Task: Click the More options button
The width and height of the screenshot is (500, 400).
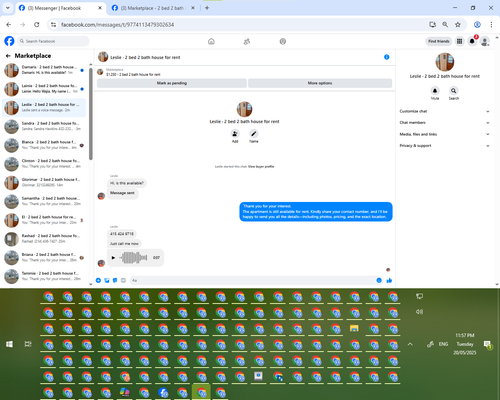Action: [x=320, y=83]
